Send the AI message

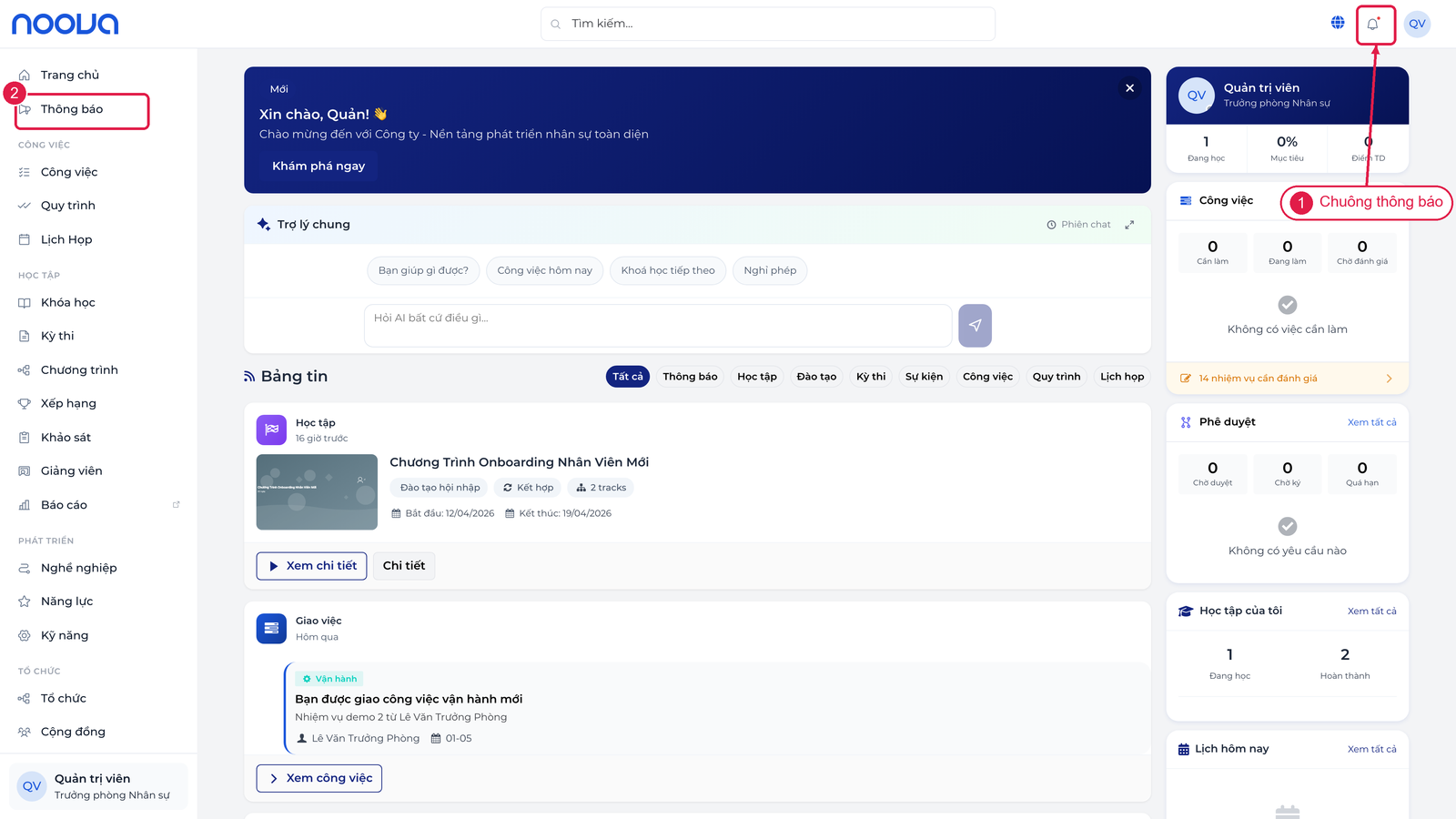coord(975,325)
